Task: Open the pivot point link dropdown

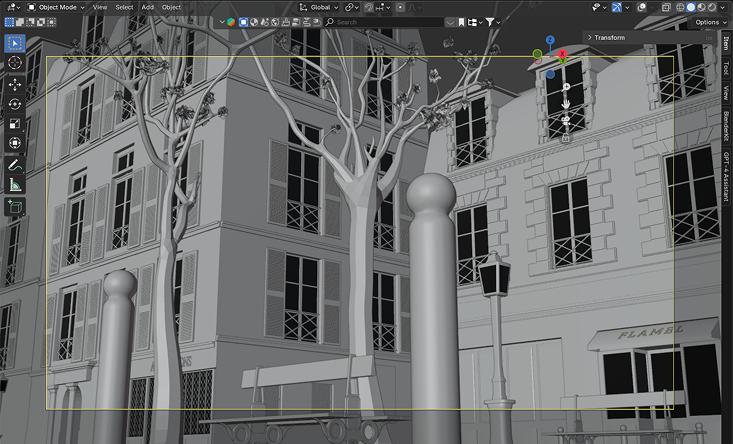Action: pyautogui.click(x=352, y=7)
